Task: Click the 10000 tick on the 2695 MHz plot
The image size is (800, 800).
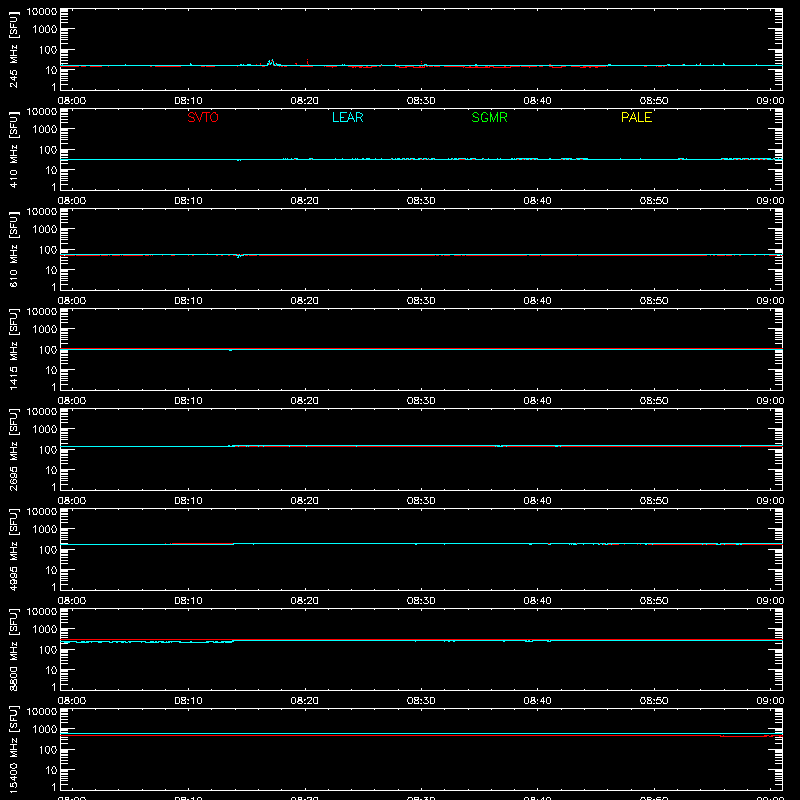Action: pyautogui.click(x=42, y=412)
